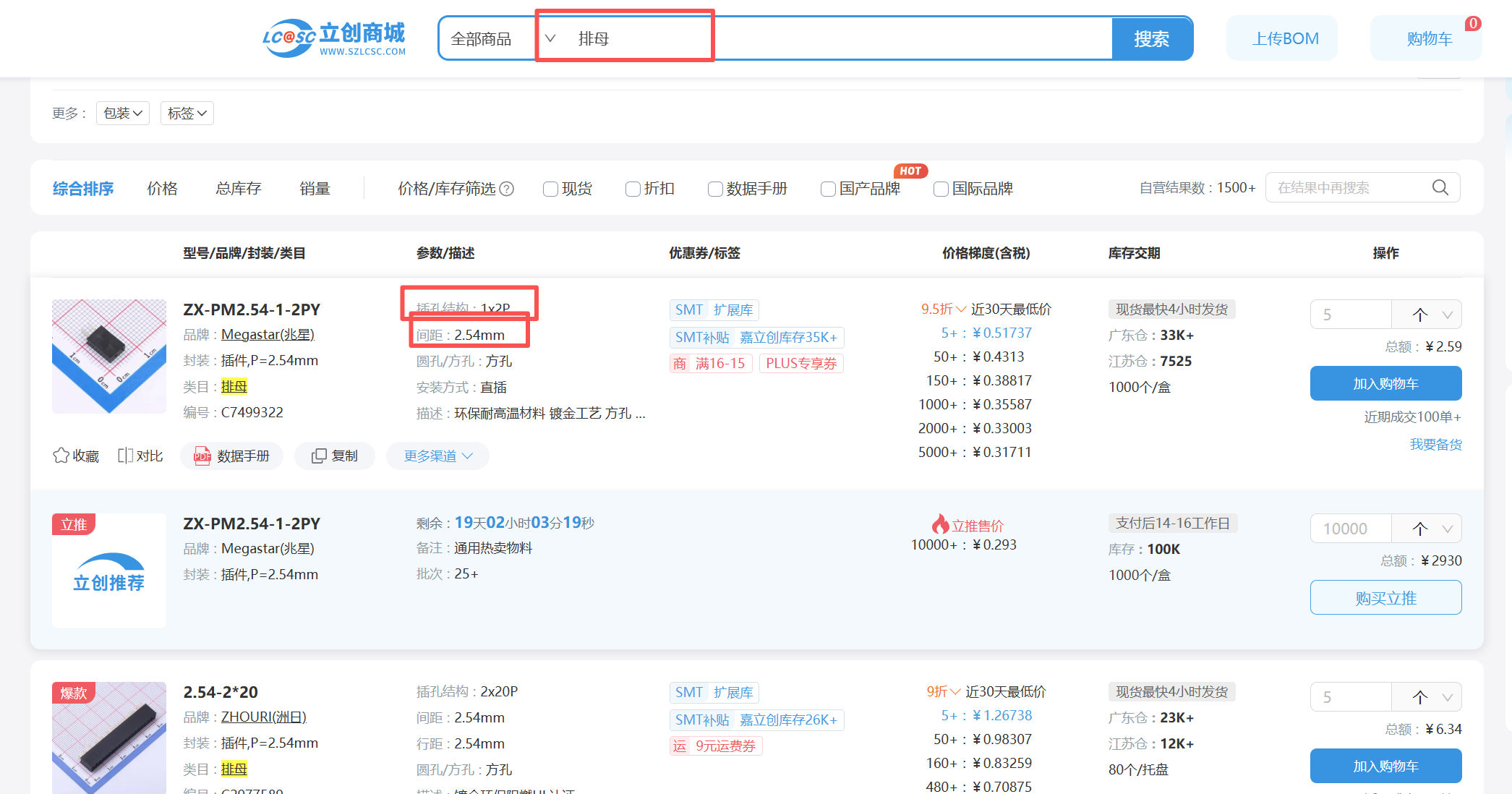Click the 购买立推 button
The height and width of the screenshot is (794, 1512).
pos(1385,597)
